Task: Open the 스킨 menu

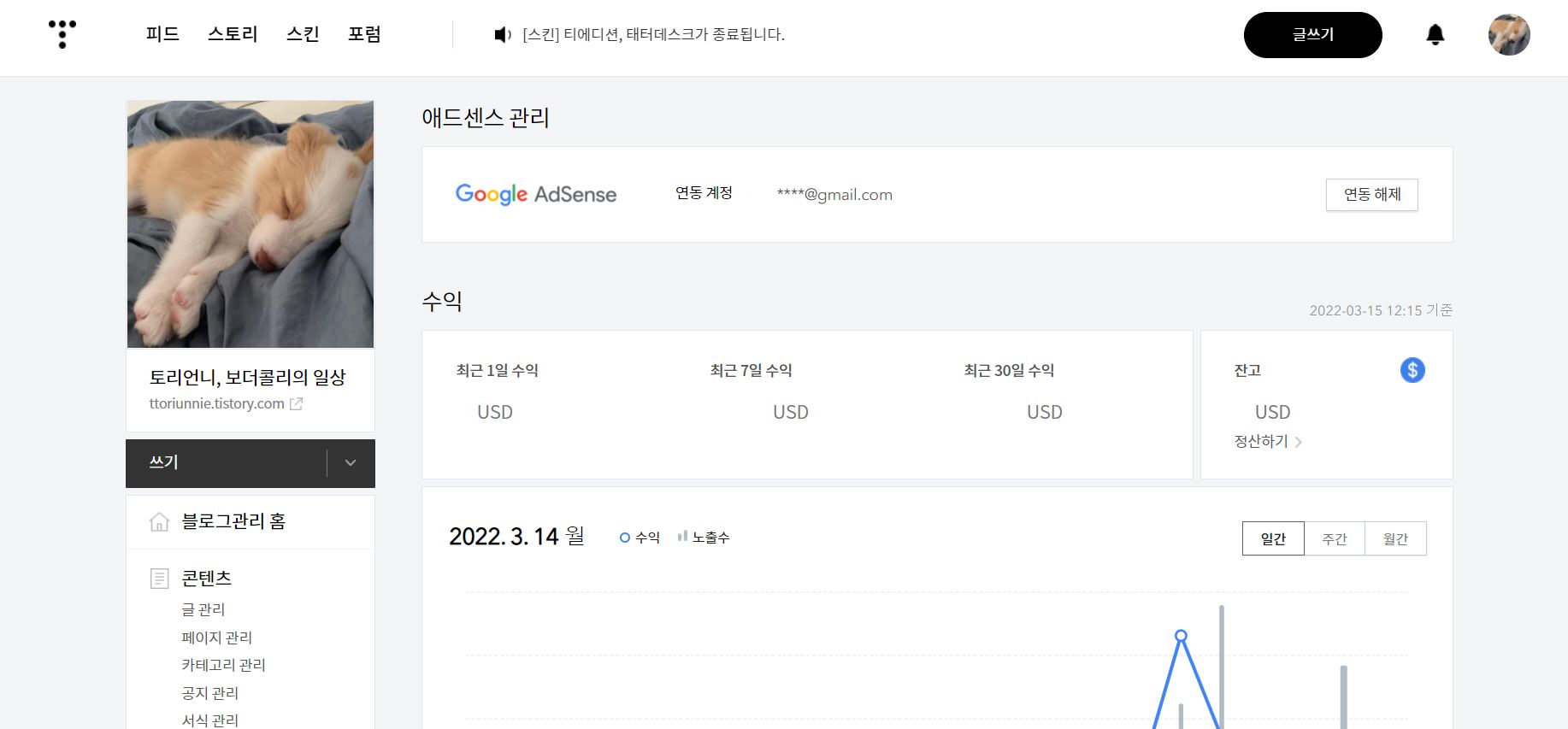Action: point(303,34)
